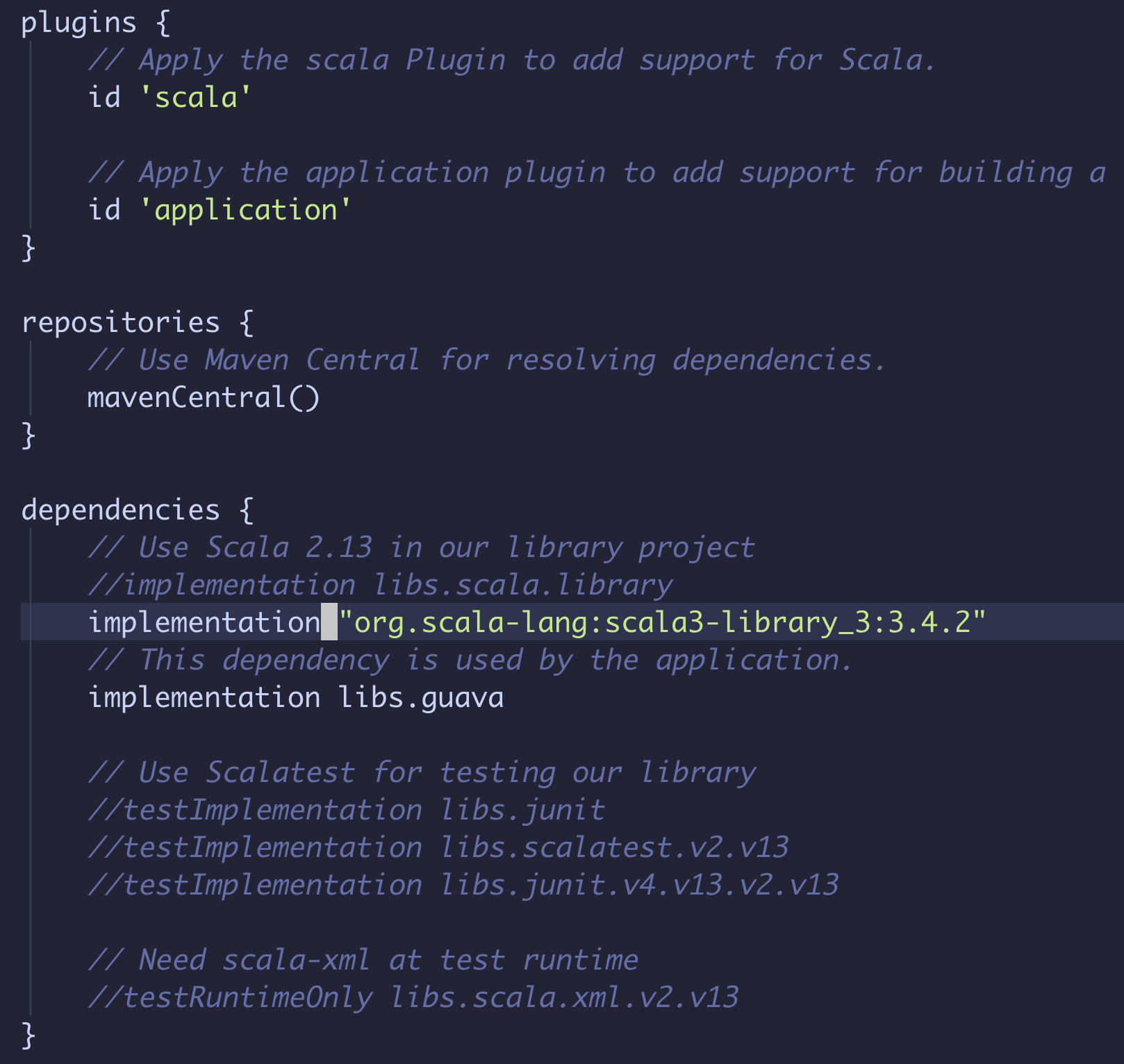Click the 'Use Maven Central' comment
The width and height of the screenshot is (1124, 1064).
click(486, 360)
